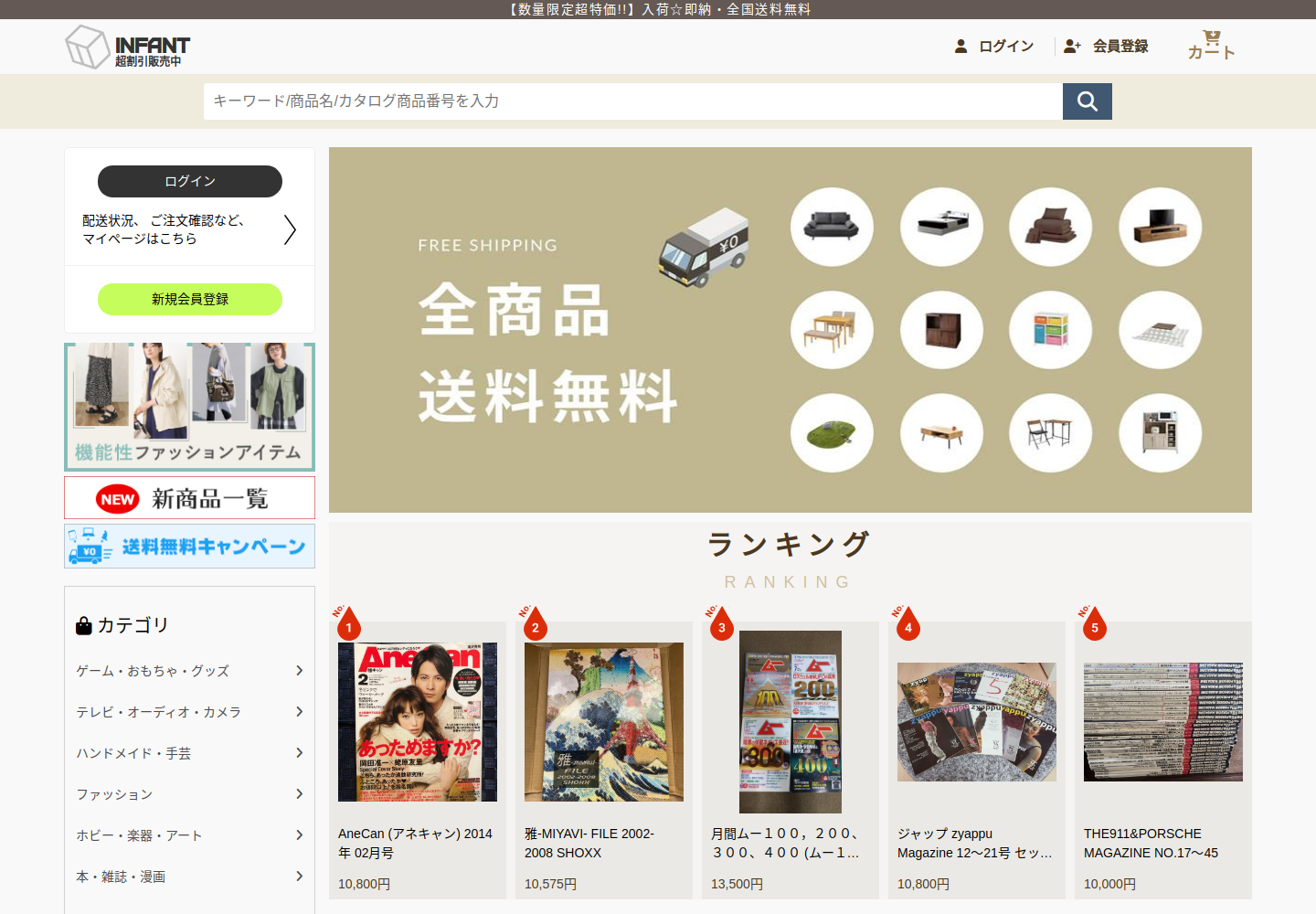
Task: Open the 新商品一覧 NEW banner
Action: point(190,498)
